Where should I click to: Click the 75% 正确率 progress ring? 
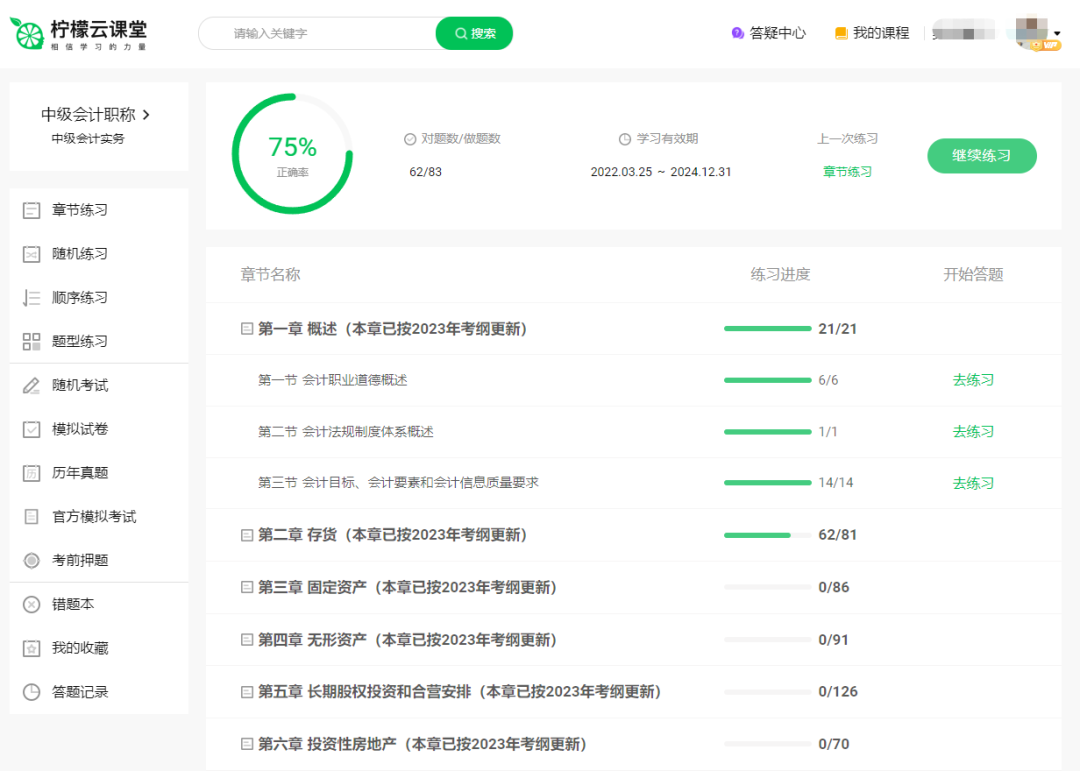(x=293, y=154)
